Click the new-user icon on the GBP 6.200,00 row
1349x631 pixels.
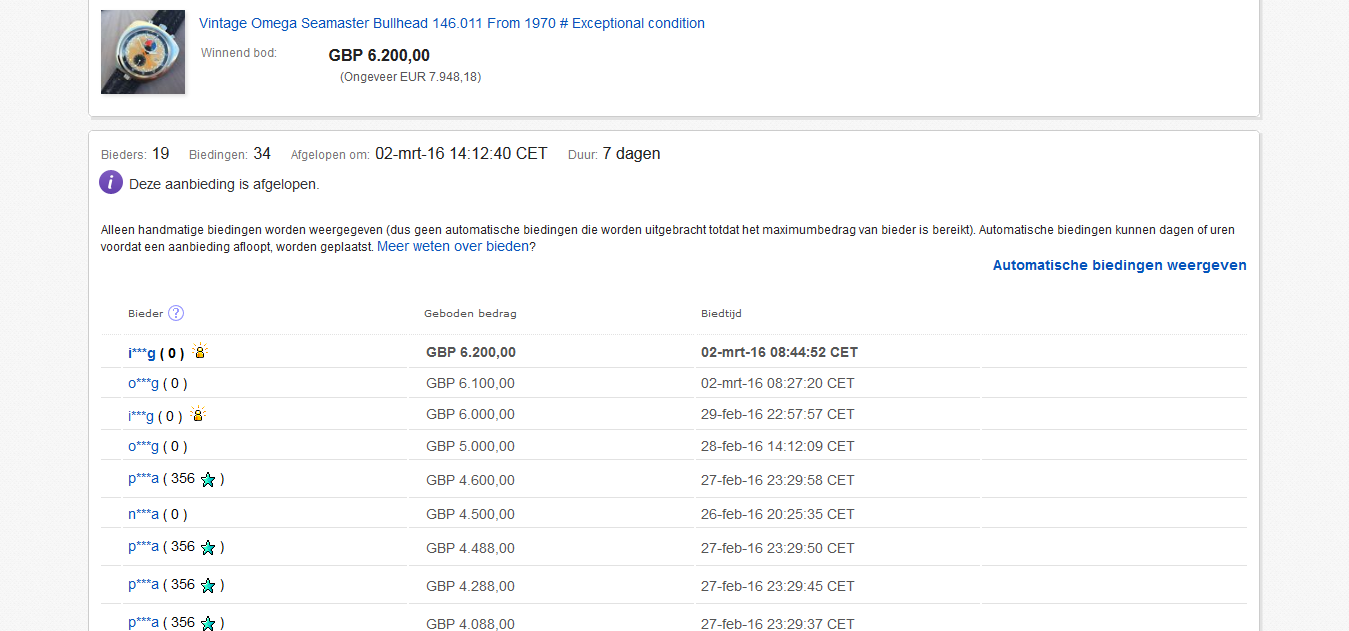coord(200,352)
